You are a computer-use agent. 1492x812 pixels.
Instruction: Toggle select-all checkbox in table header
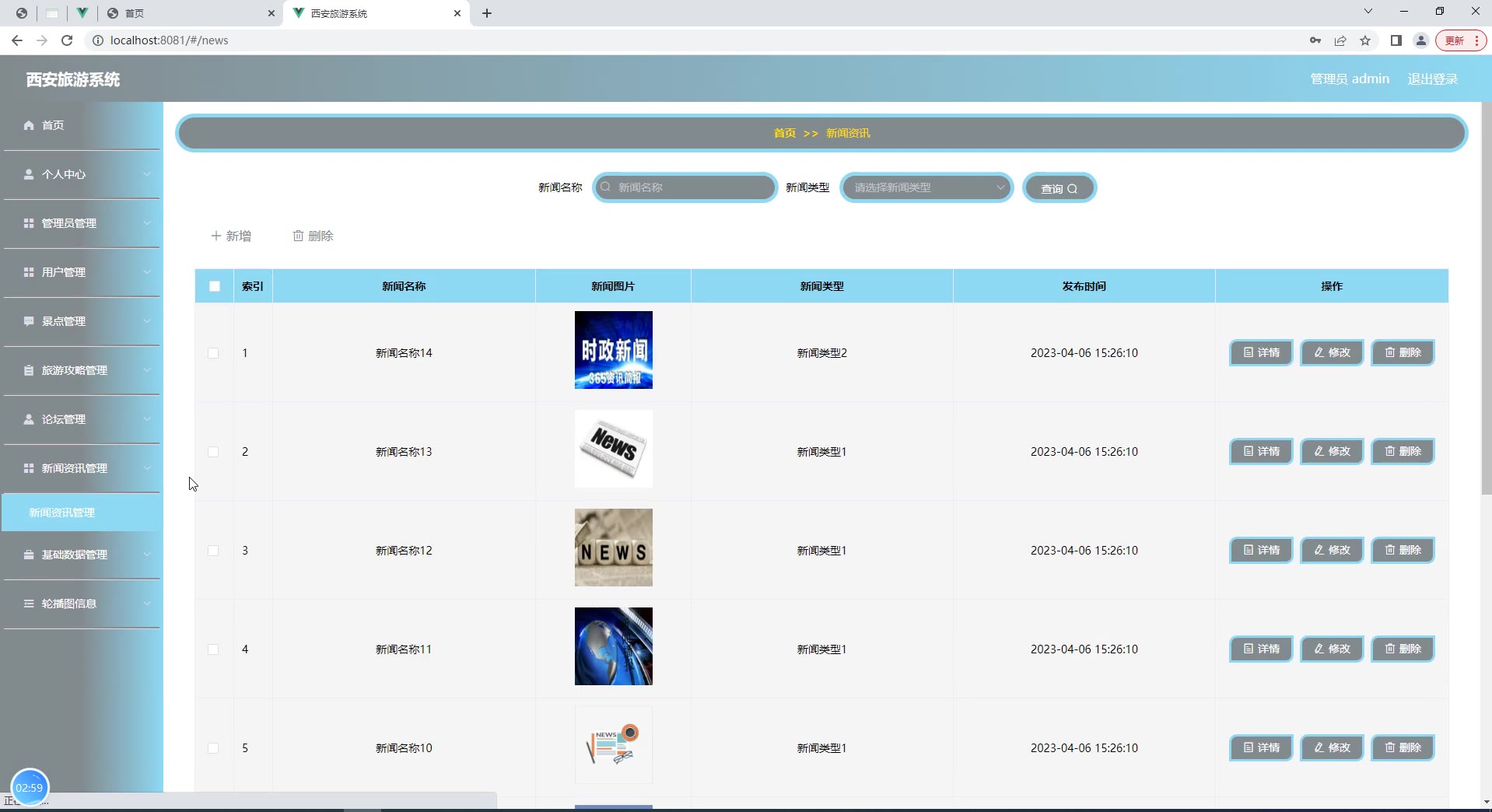[x=215, y=286]
